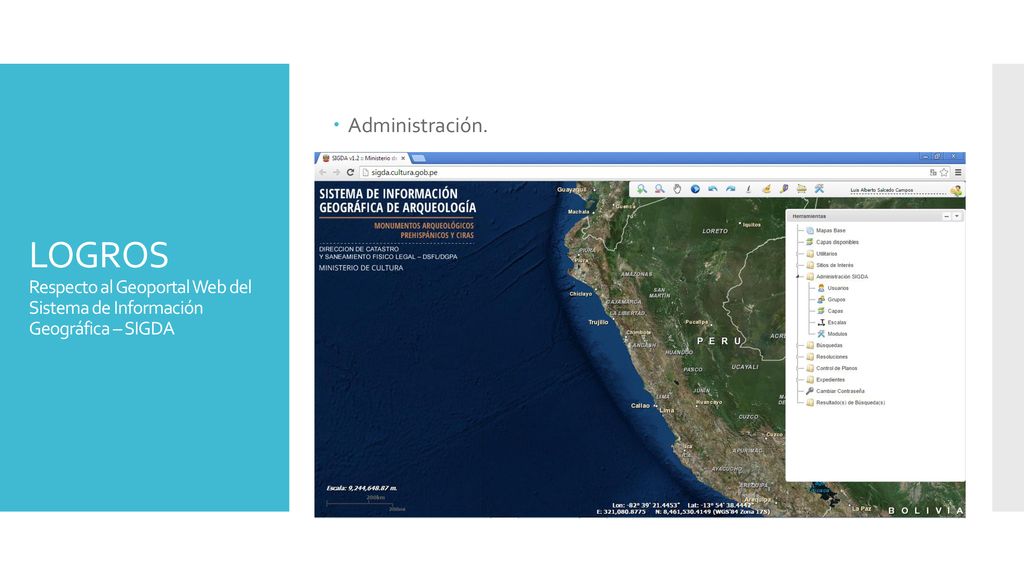Open the Expedientes folder

tap(830, 380)
